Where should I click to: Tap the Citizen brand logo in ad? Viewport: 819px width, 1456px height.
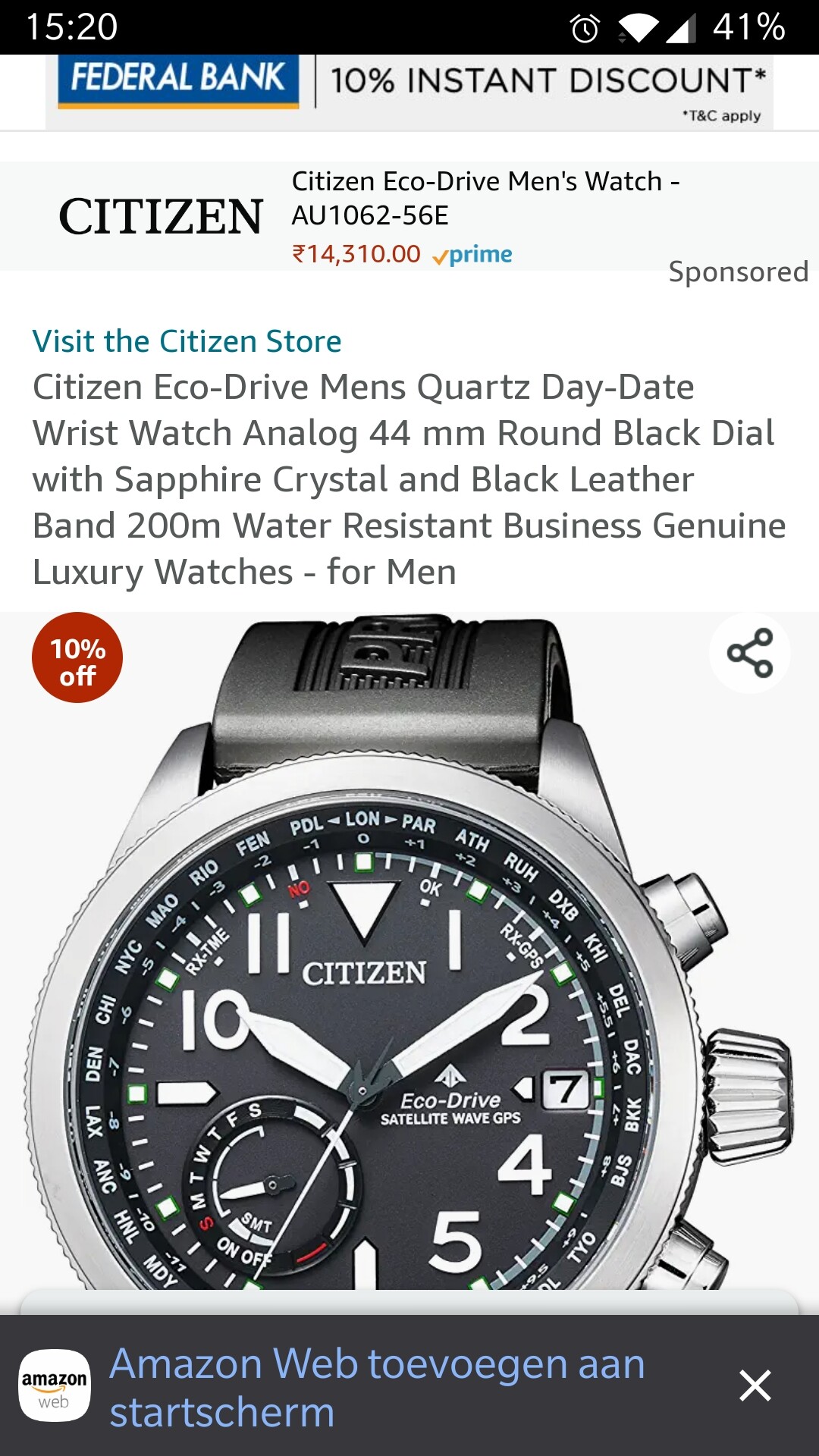point(161,217)
